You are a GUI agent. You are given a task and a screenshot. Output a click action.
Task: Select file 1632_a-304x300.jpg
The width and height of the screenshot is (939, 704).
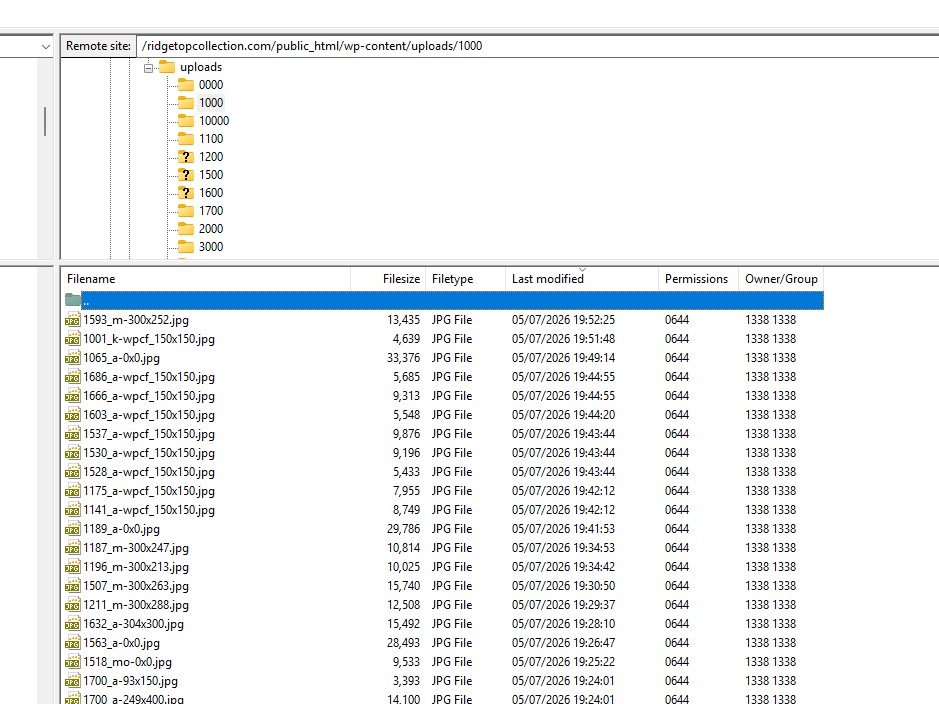(133, 624)
